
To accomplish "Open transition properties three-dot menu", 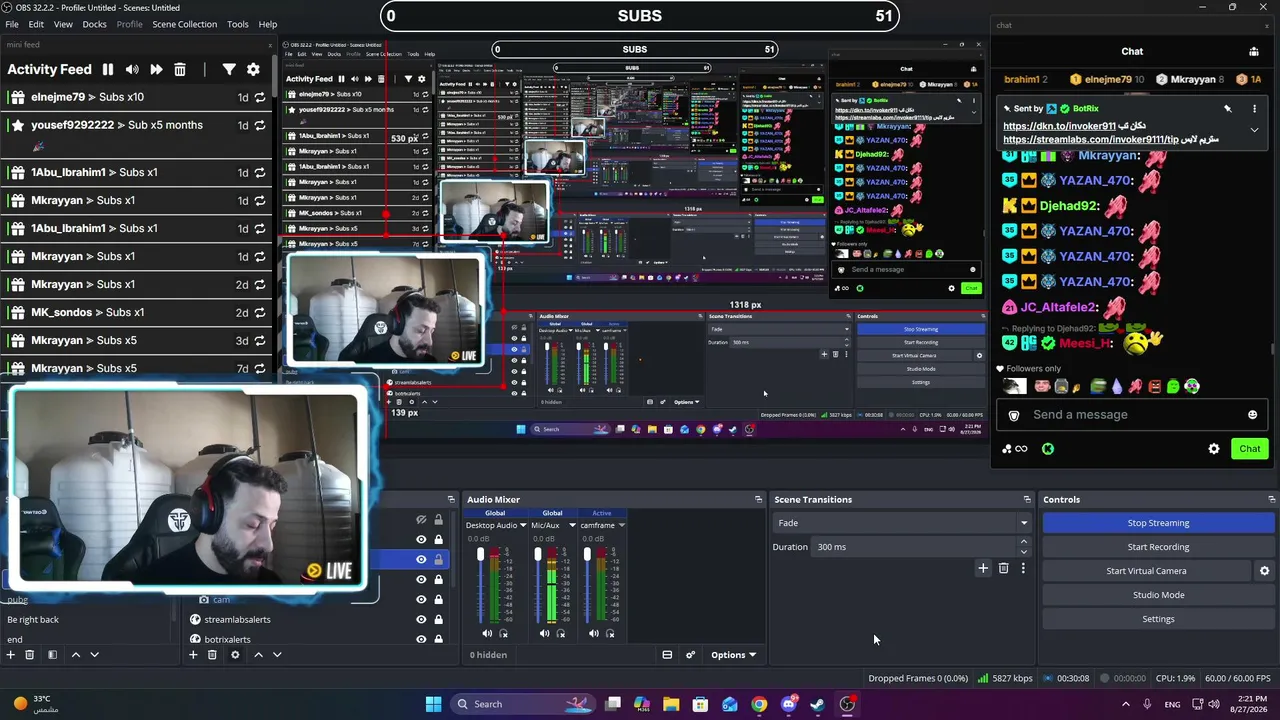I will coord(1023,568).
